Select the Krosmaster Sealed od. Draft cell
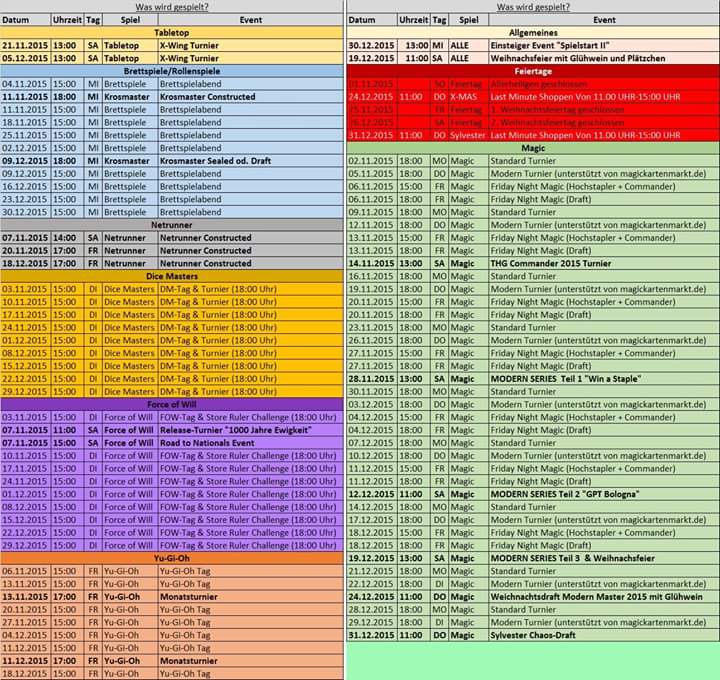This screenshot has width=720, height=680. coord(215,160)
